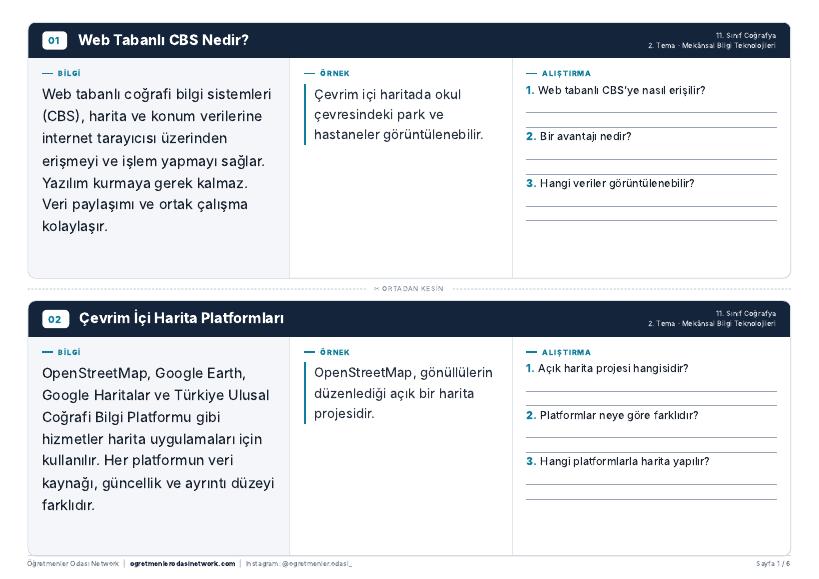
Task: Click question "Platformlar neye göre farklıdır?"
Action: tap(612, 416)
